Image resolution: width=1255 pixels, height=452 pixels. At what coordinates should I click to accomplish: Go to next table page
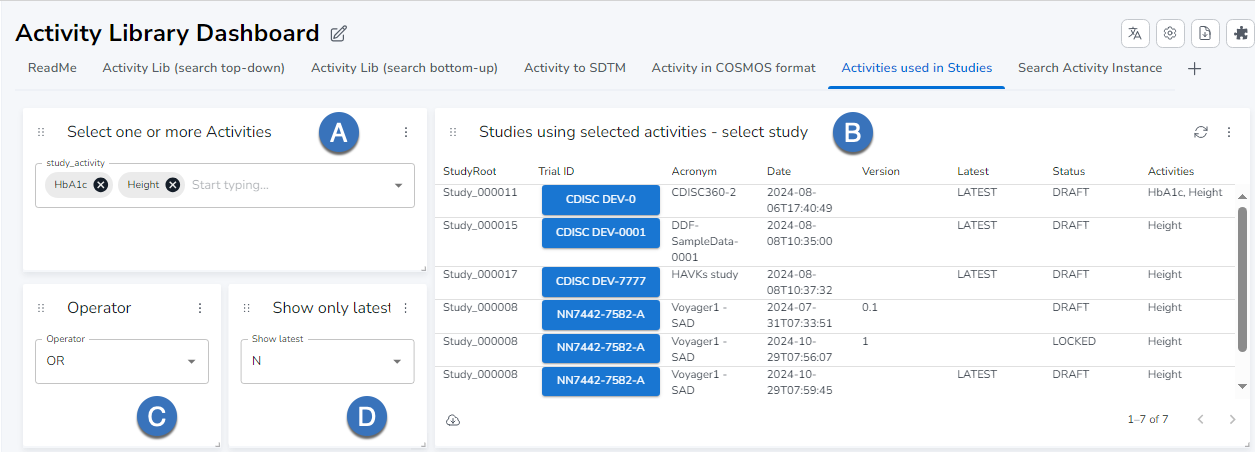(1232, 419)
